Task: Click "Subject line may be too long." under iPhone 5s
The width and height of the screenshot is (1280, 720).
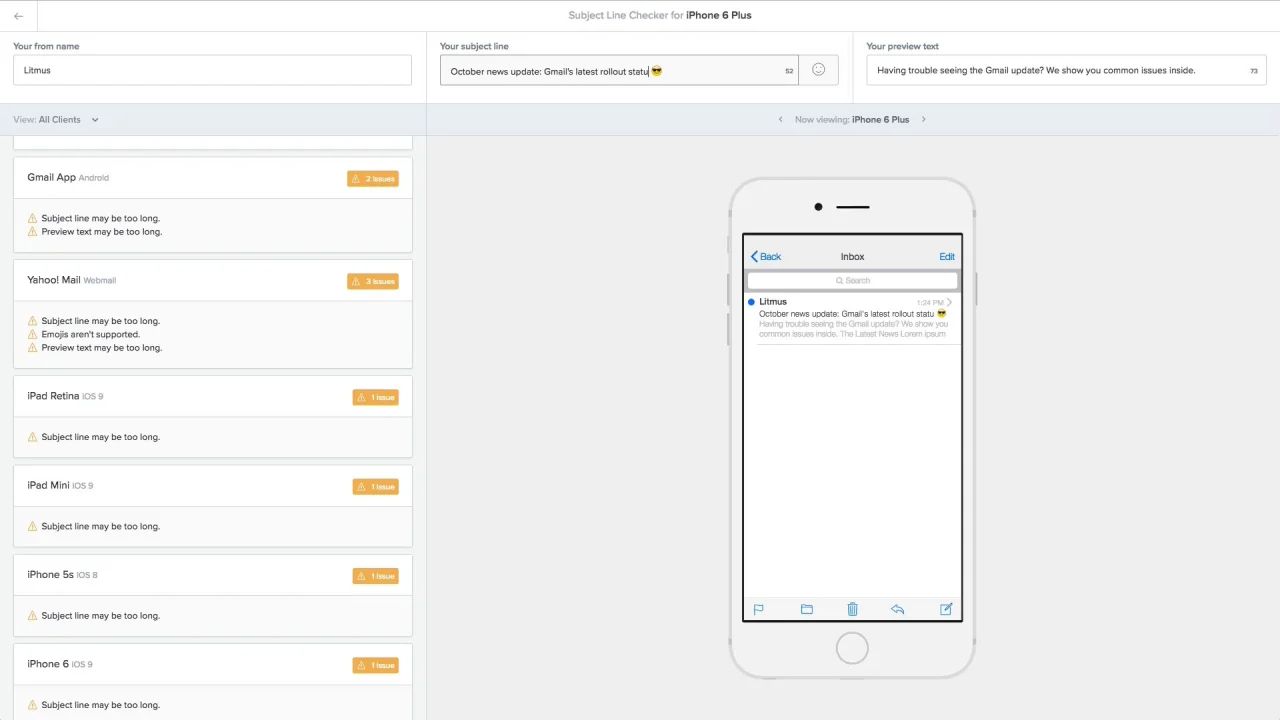Action: tap(100, 615)
